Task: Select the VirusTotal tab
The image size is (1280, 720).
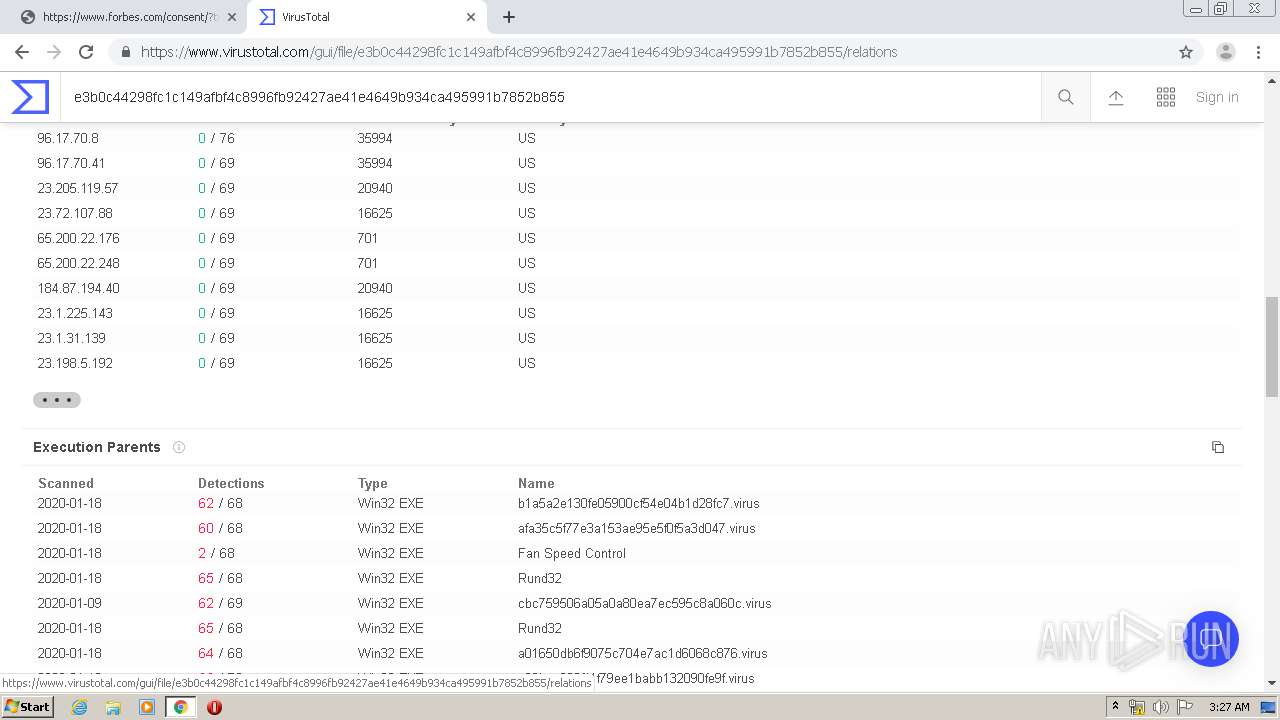Action: pyautogui.click(x=366, y=17)
